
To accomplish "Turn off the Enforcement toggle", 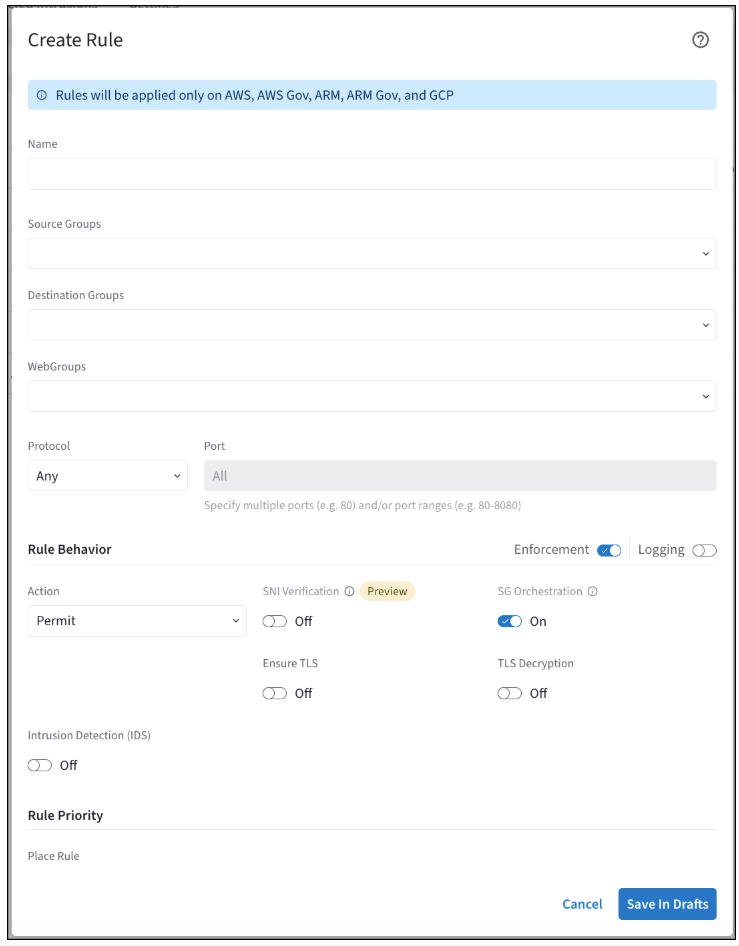I will 609,551.
